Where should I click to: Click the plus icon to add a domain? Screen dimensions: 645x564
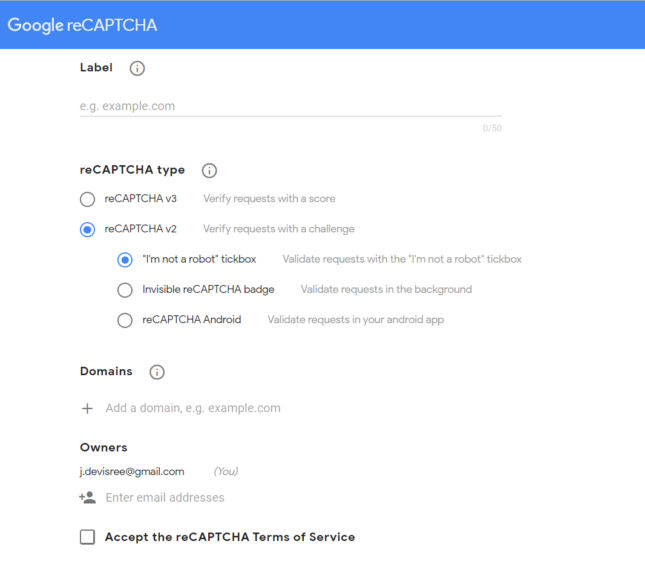tap(87, 408)
